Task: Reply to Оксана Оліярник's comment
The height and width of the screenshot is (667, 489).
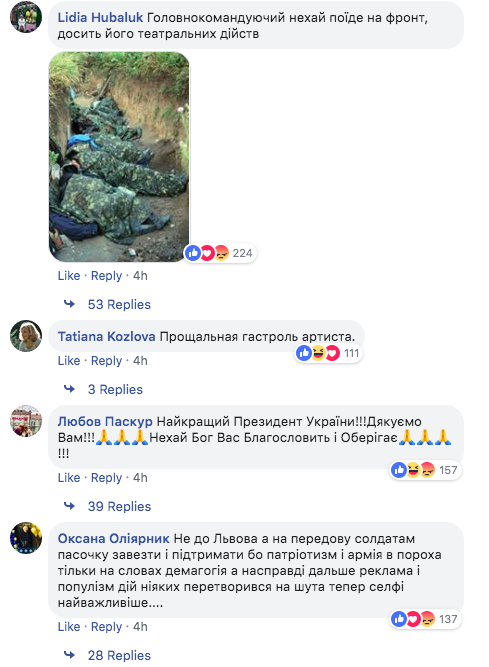Action: (x=106, y=627)
